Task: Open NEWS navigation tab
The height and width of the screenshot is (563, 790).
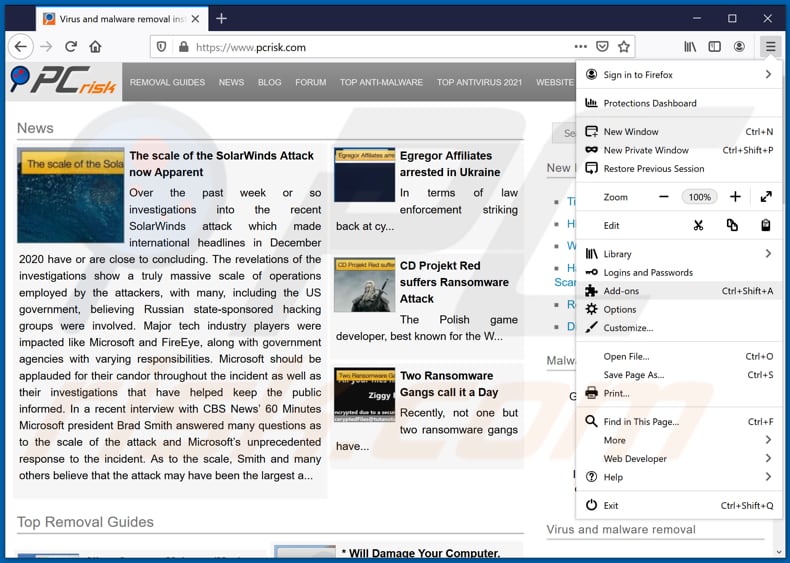Action: pyautogui.click(x=231, y=82)
